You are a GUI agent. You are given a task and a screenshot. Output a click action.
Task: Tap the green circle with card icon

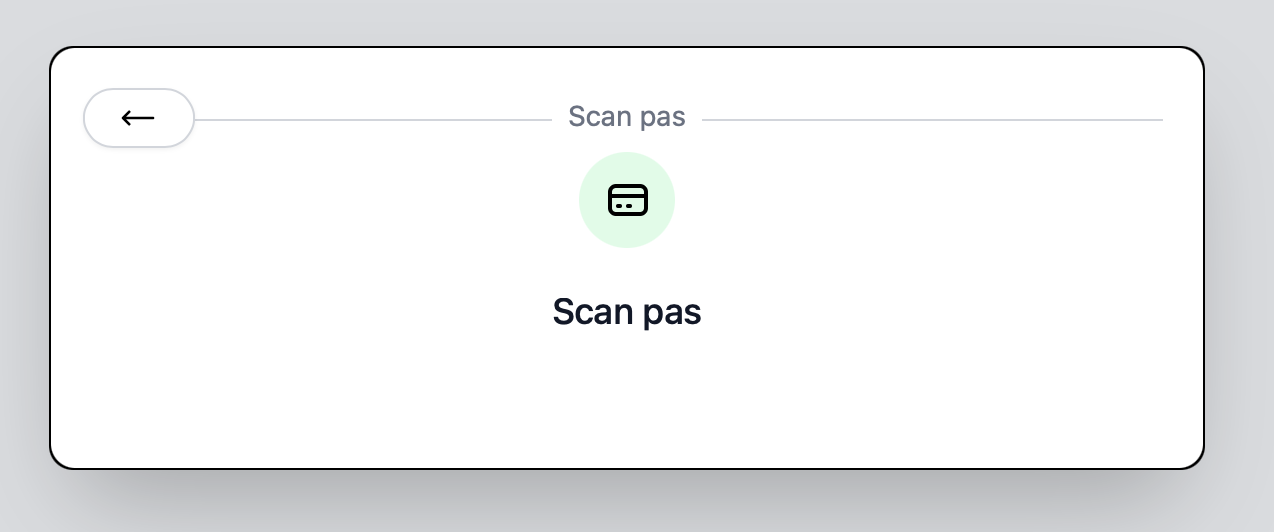pyautogui.click(x=627, y=200)
